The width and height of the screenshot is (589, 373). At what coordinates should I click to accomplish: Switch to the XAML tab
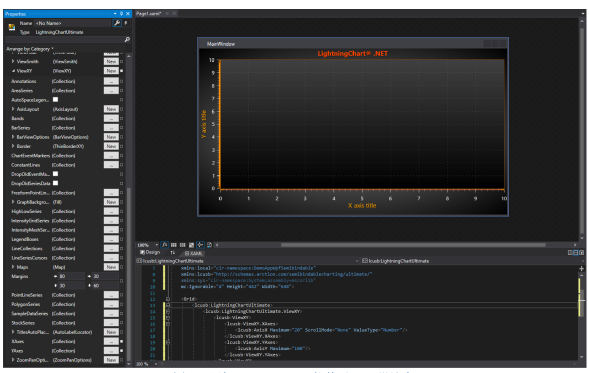tap(193, 253)
